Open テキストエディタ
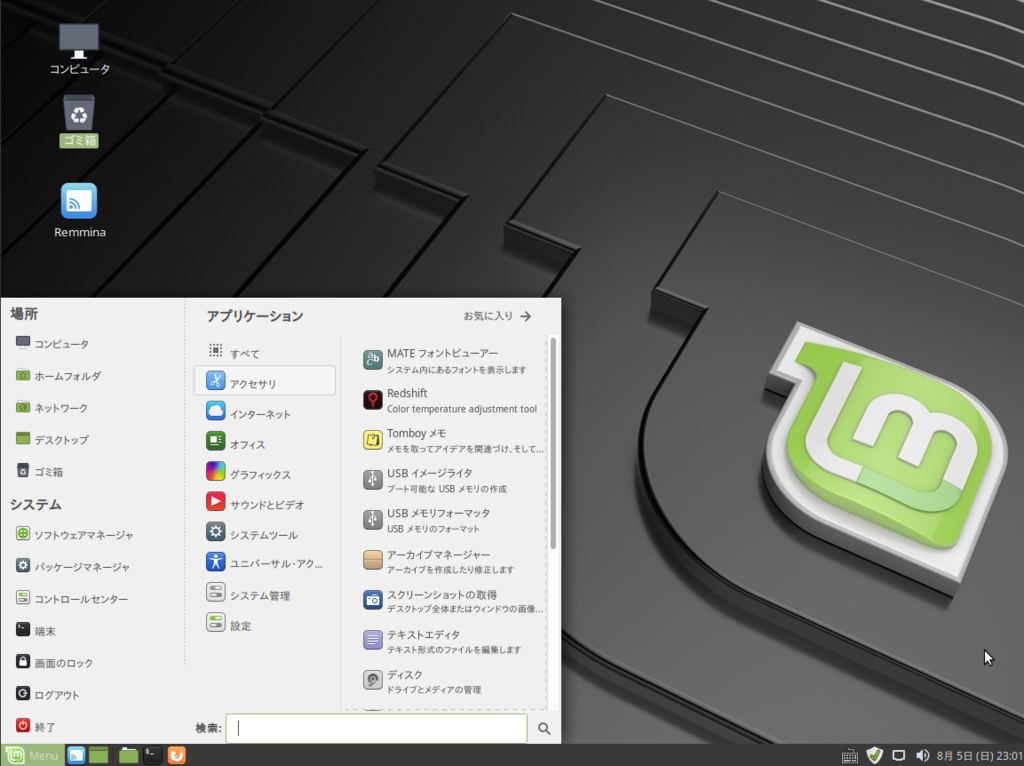The height and width of the screenshot is (766, 1024). coord(453,640)
